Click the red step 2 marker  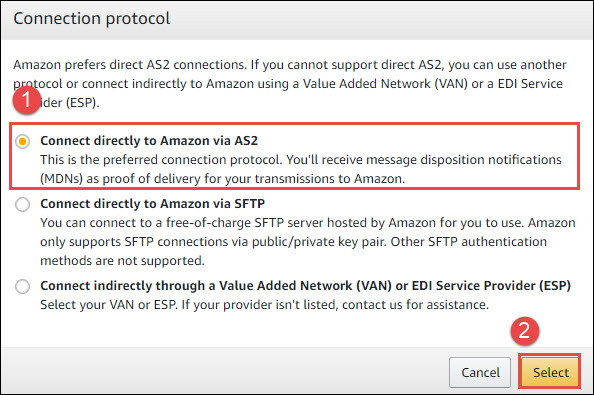tap(525, 331)
